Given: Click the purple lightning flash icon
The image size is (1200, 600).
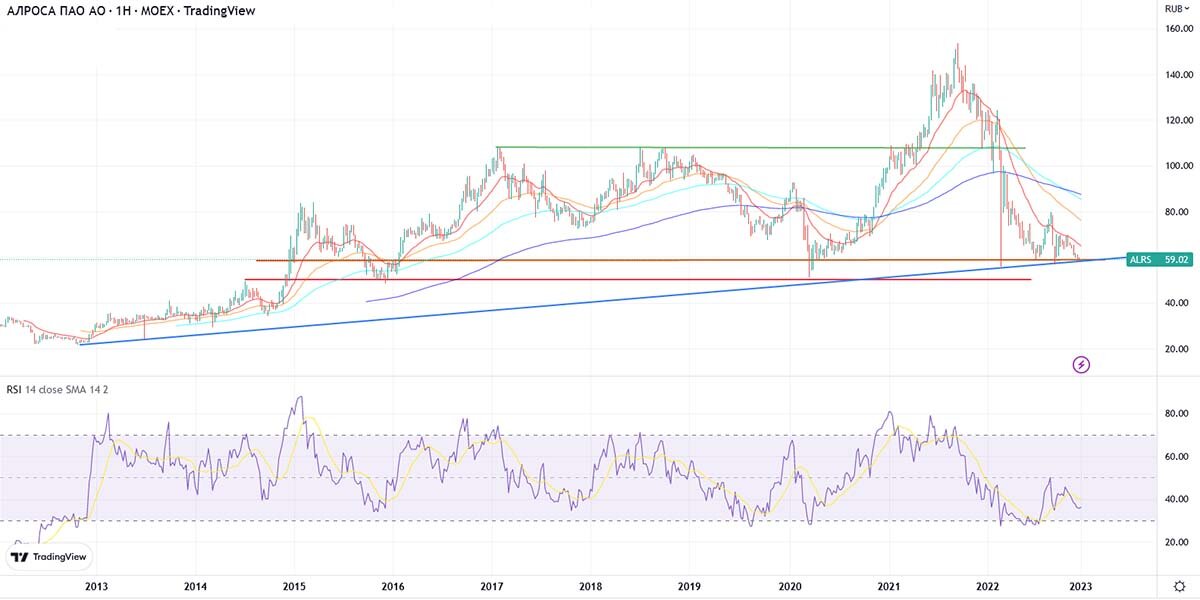Looking at the screenshot, I should (1081, 364).
